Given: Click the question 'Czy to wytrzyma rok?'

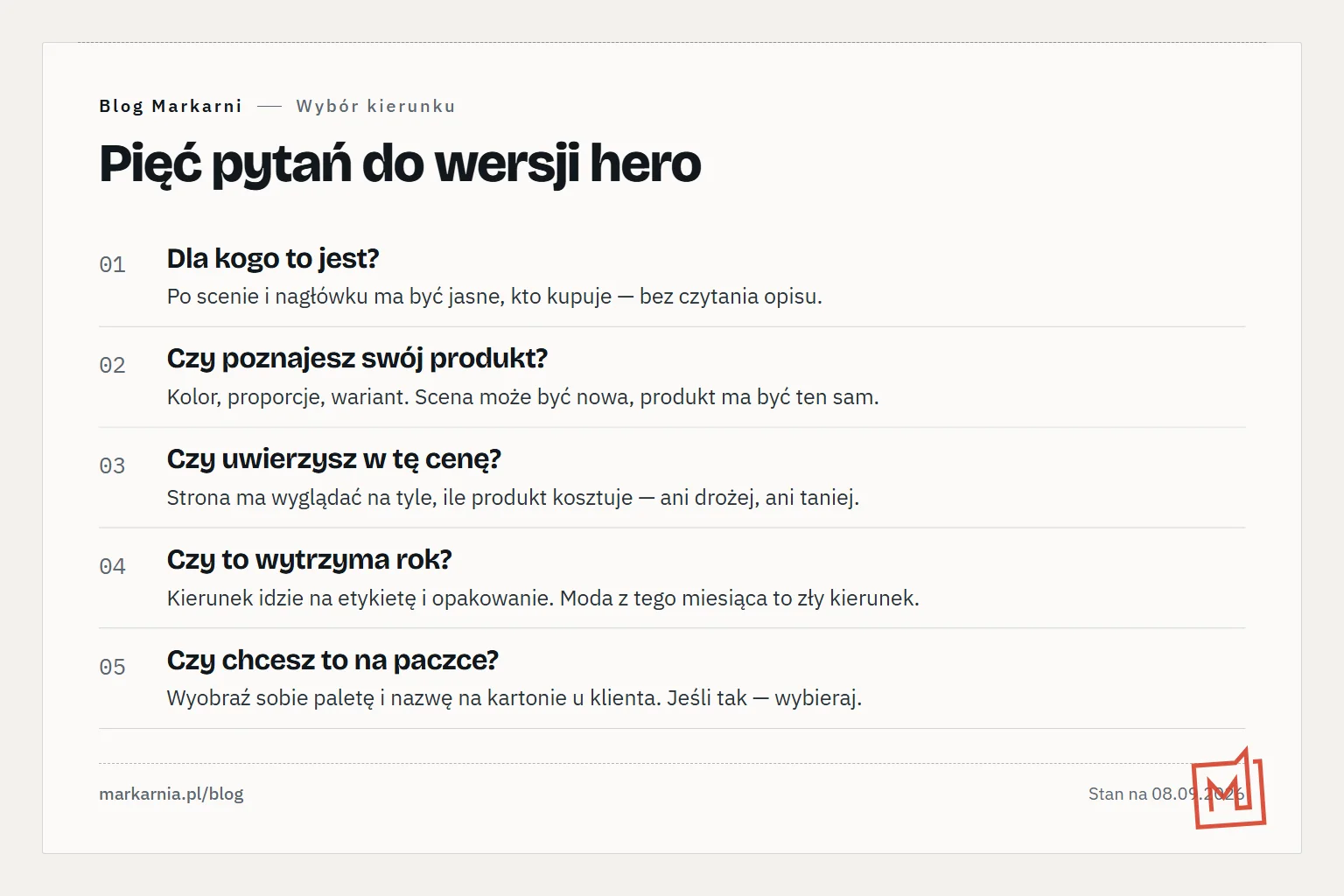Looking at the screenshot, I should coord(309,560).
